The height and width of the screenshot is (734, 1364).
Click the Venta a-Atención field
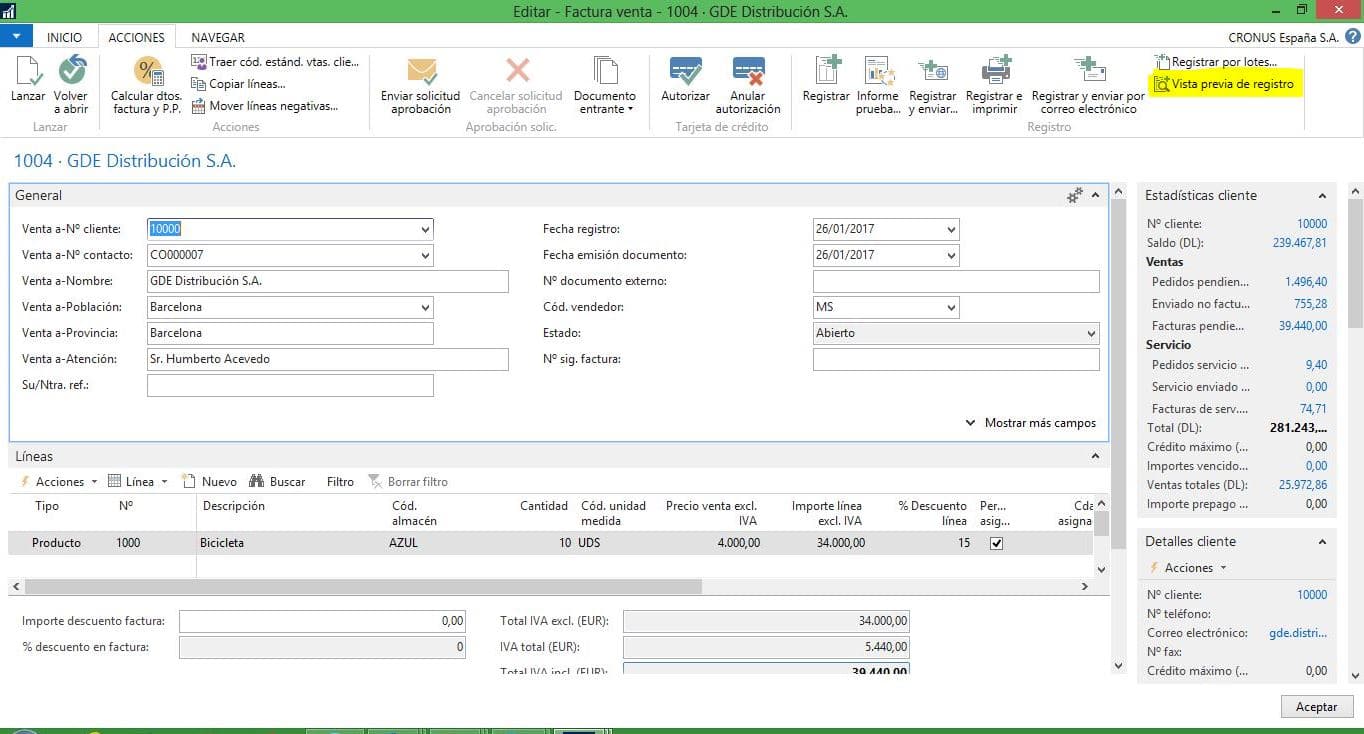(x=328, y=359)
